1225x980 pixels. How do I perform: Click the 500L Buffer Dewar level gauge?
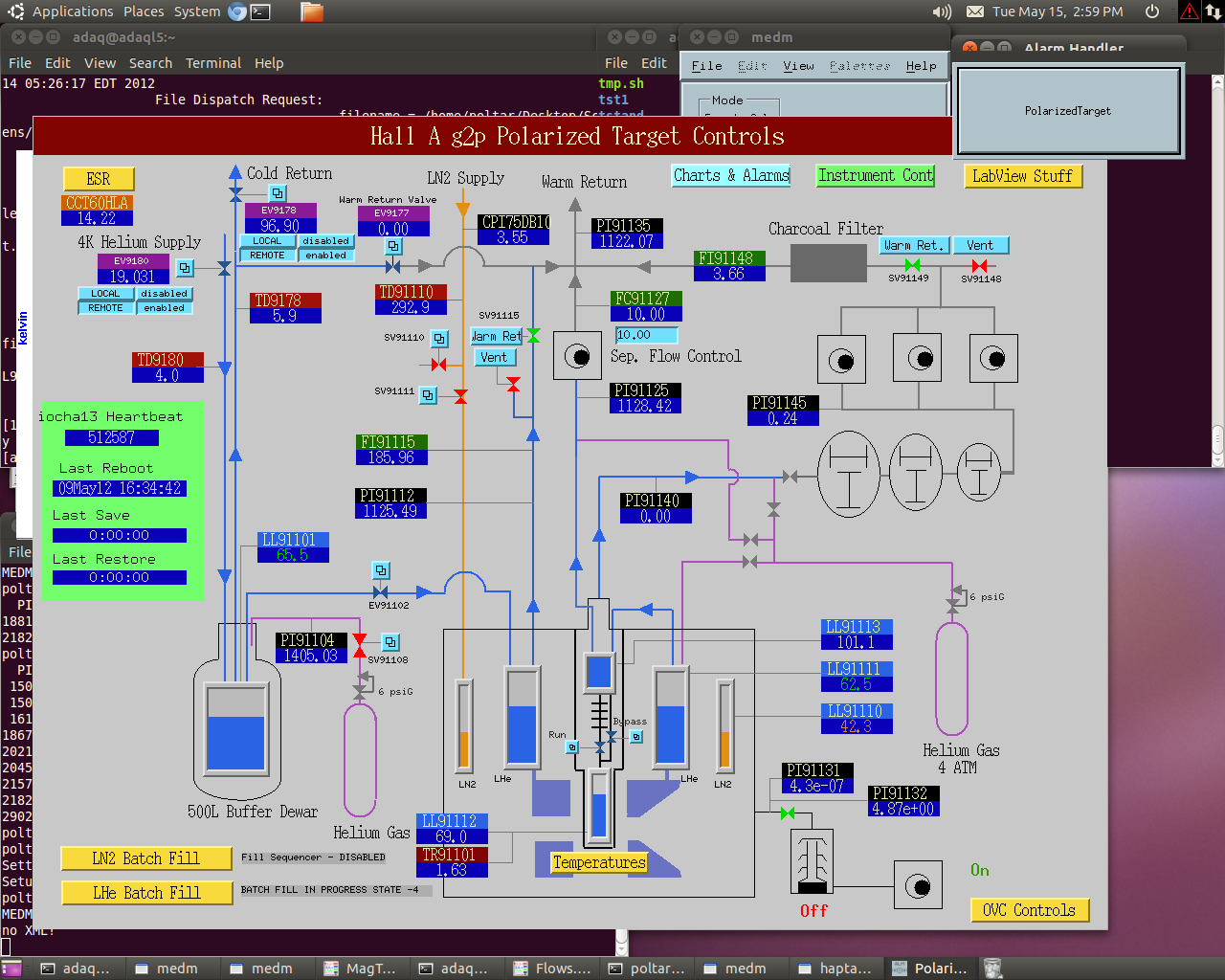click(235, 730)
